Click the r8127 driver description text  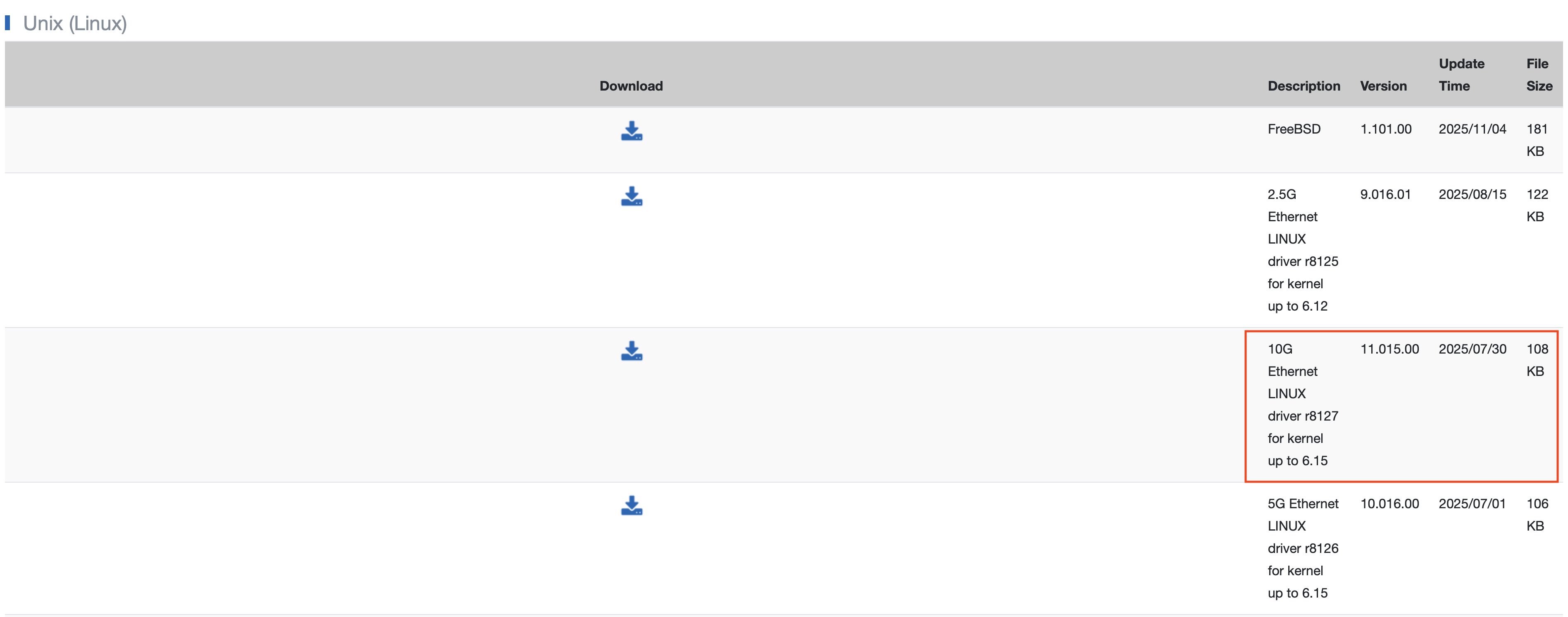pos(1302,404)
